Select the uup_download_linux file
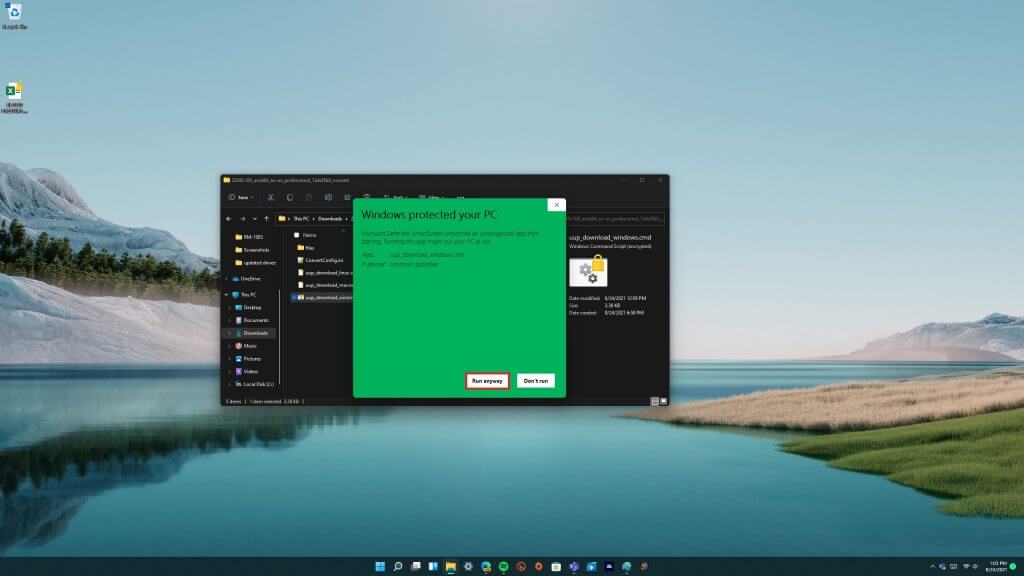 pos(325,273)
